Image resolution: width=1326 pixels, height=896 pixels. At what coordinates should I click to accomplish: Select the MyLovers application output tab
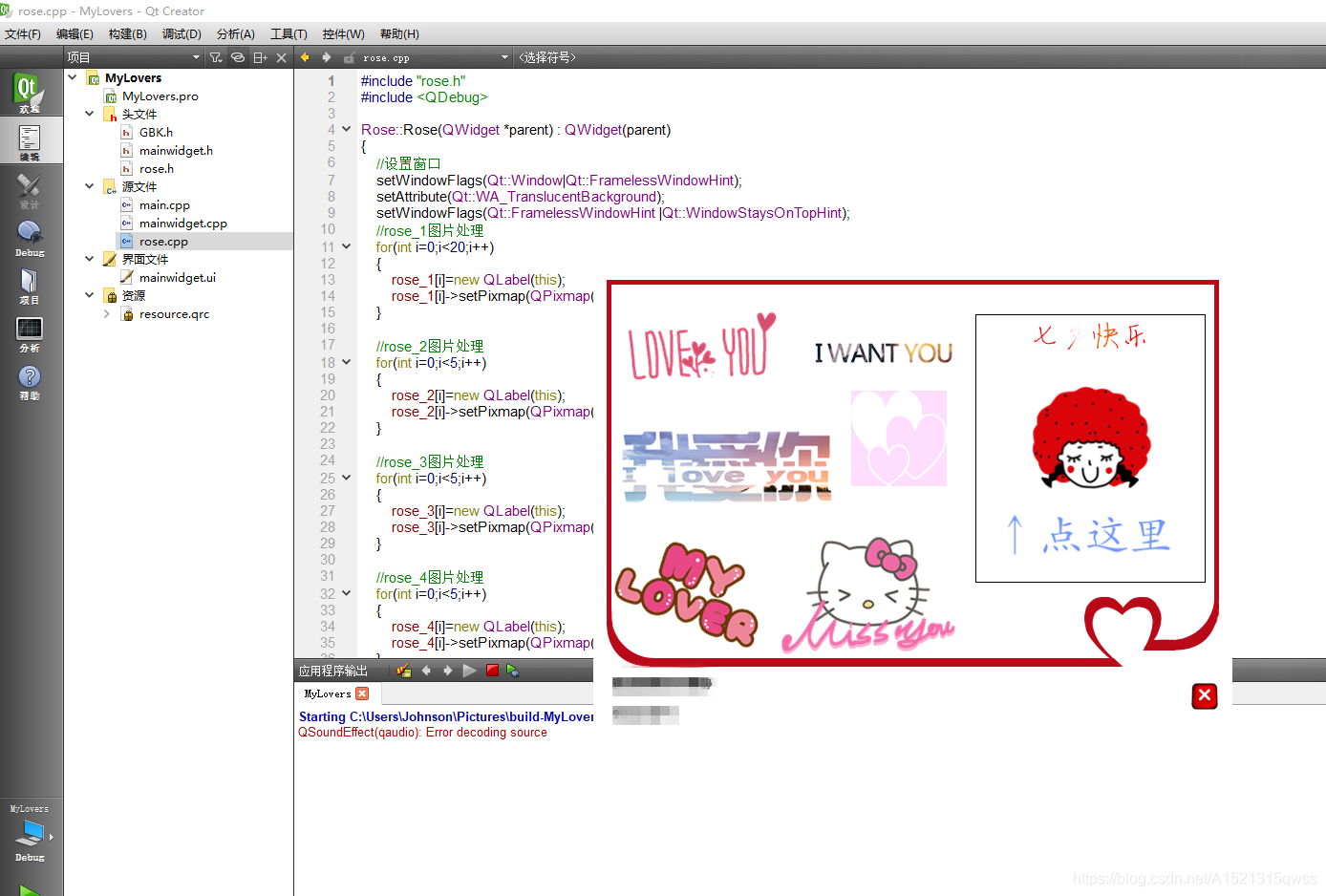click(328, 693)
